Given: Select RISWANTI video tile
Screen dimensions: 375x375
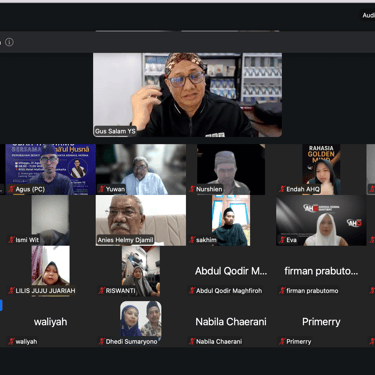Looking at the screenshot, I should [x=141, y=271].
